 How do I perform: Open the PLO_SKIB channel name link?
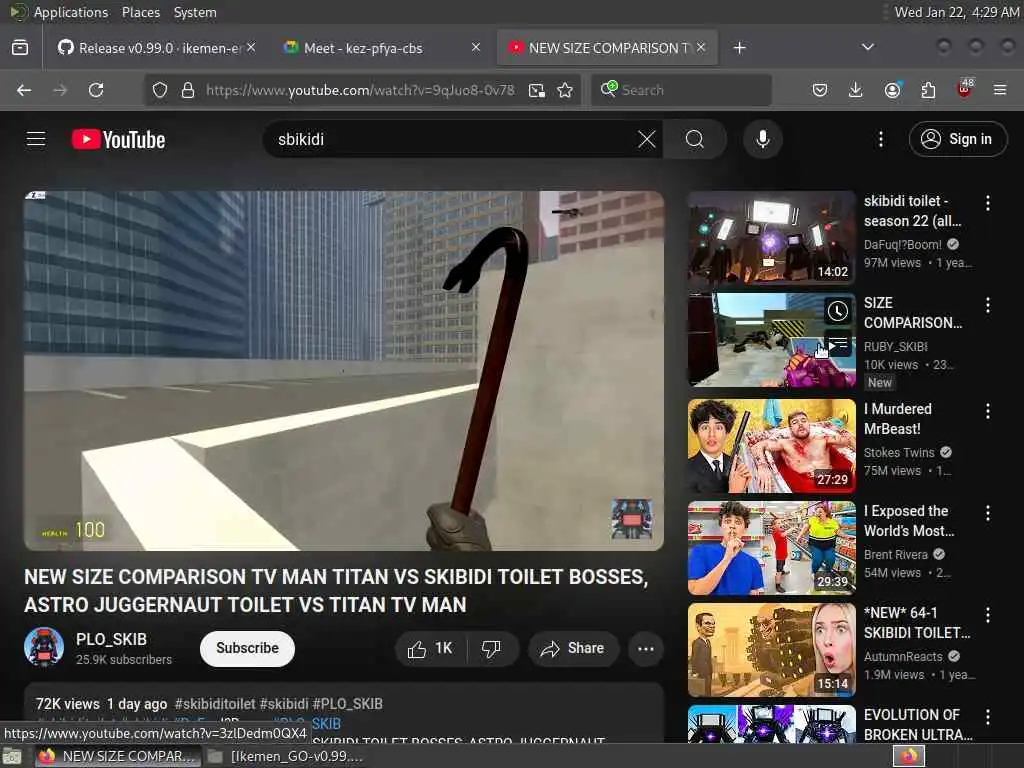click(x=112, y=639)
